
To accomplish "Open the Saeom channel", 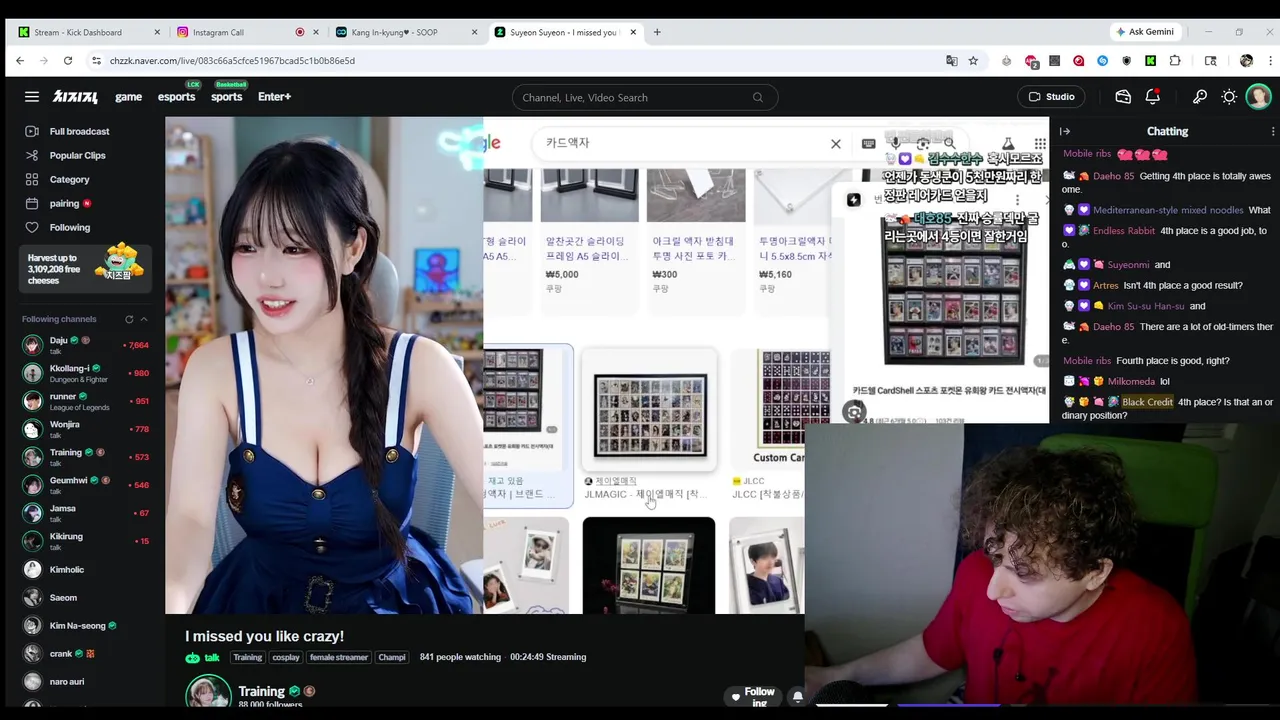I will (86, 597).
